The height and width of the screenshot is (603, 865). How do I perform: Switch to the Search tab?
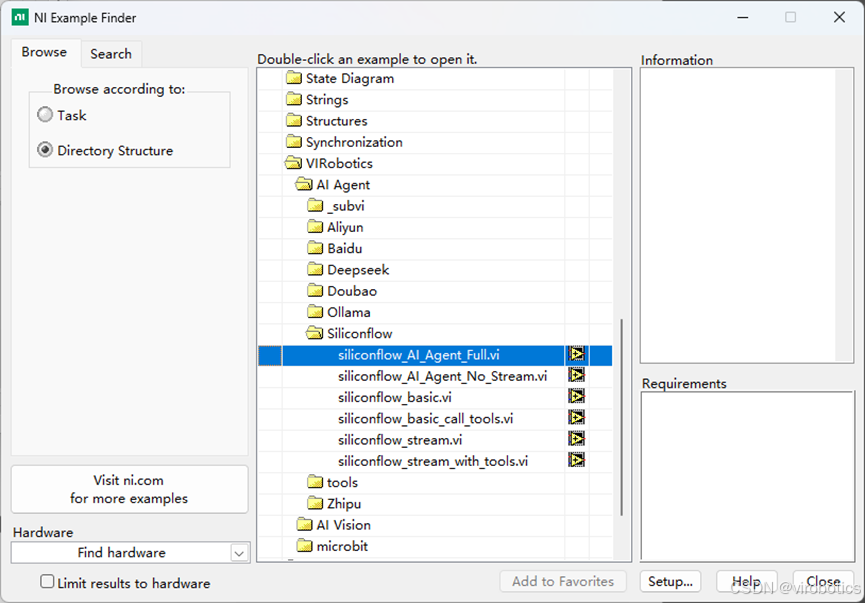click(x=111, y=54)
